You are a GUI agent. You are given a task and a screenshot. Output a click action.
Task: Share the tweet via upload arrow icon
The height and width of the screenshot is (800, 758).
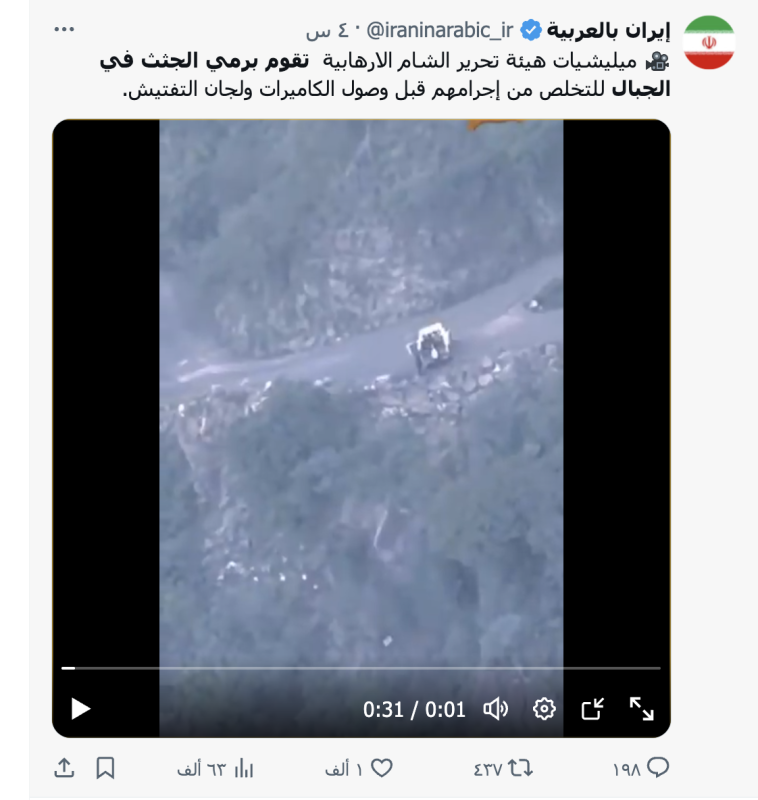[x=64, y=768]
